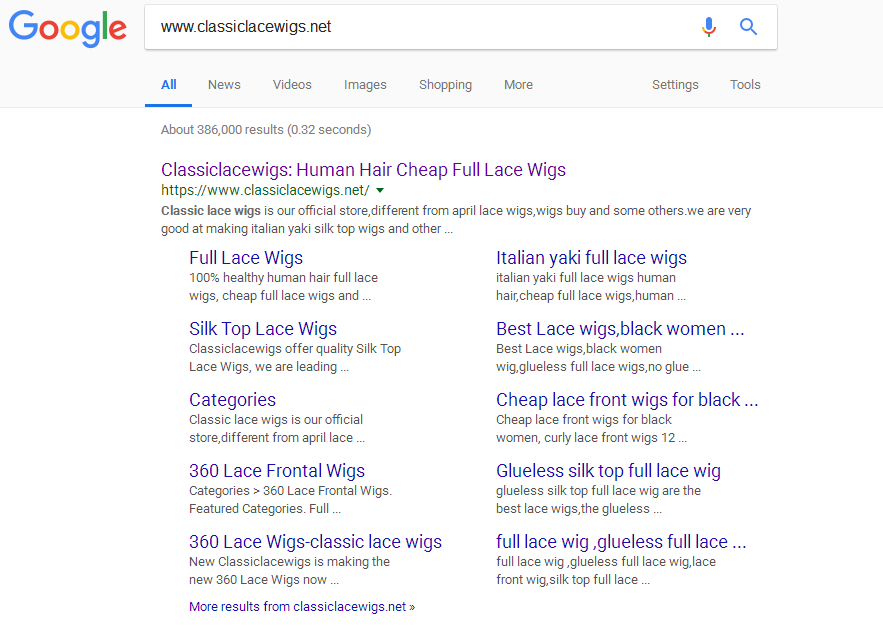
Task: Submit search with the magnifying glass icon
Action: 748,26
